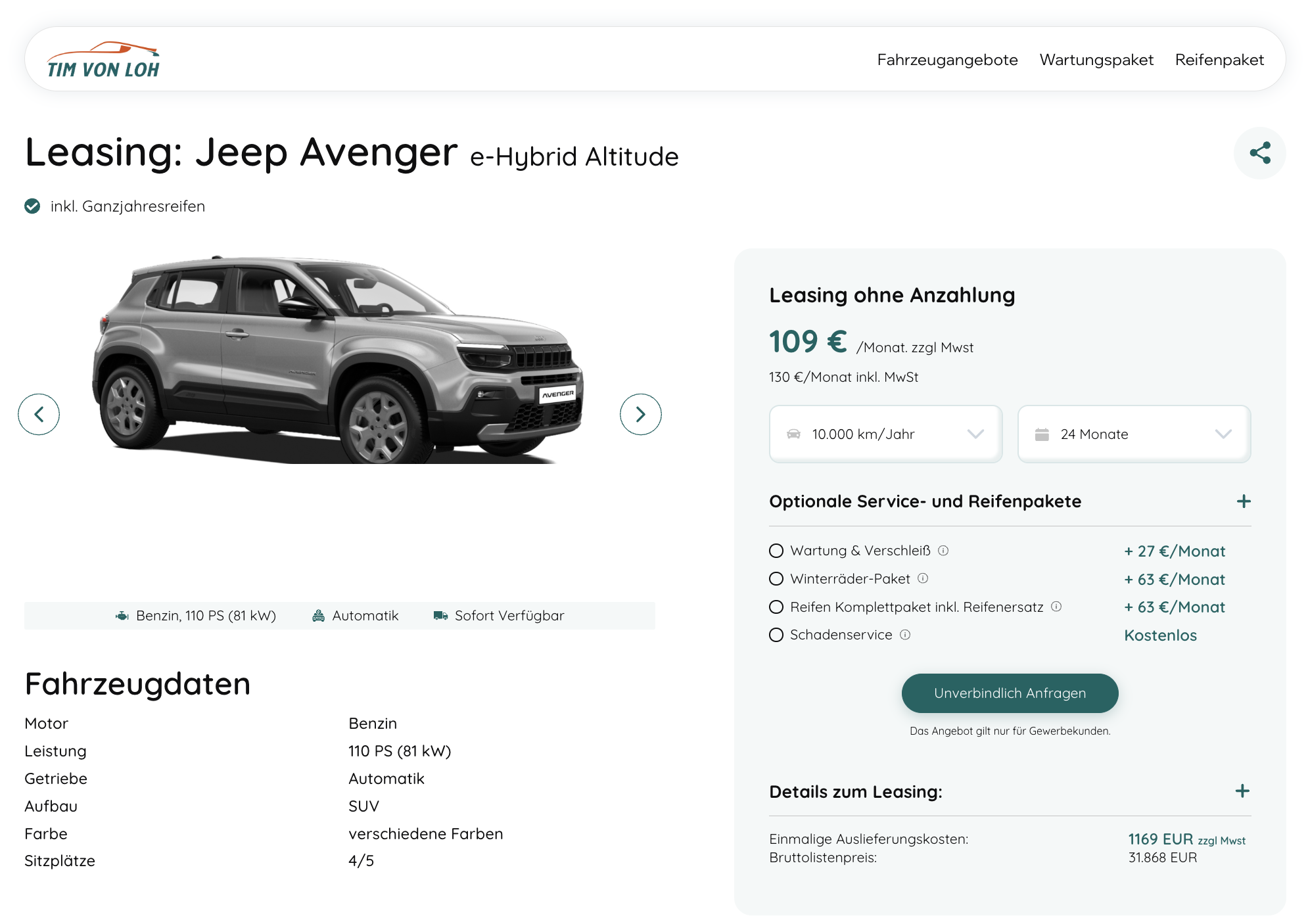Expand the Details zum Leasing section
The height and width of the screenshot is (924, 1308).
tap(1242, 791)
